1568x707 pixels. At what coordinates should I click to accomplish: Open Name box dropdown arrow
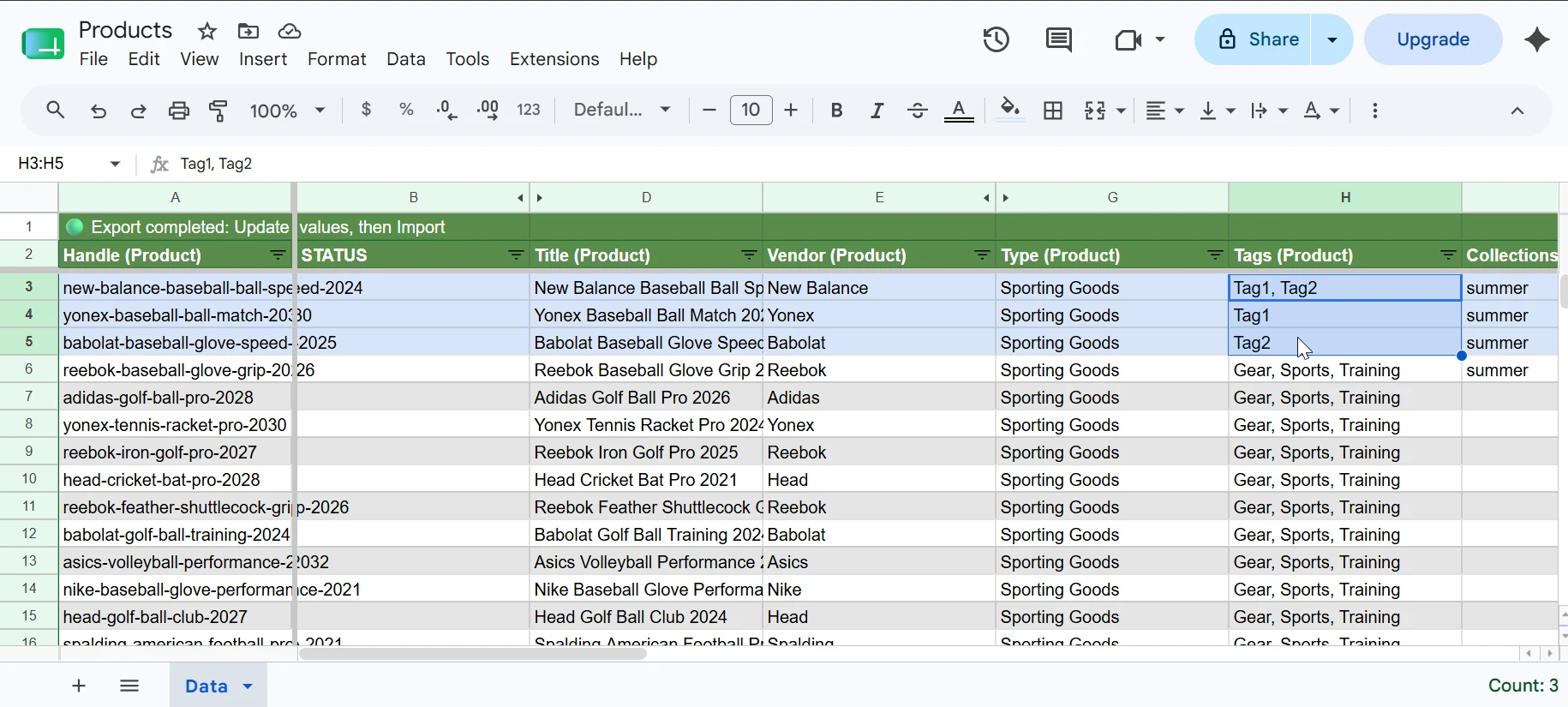[x=115, y=164]
